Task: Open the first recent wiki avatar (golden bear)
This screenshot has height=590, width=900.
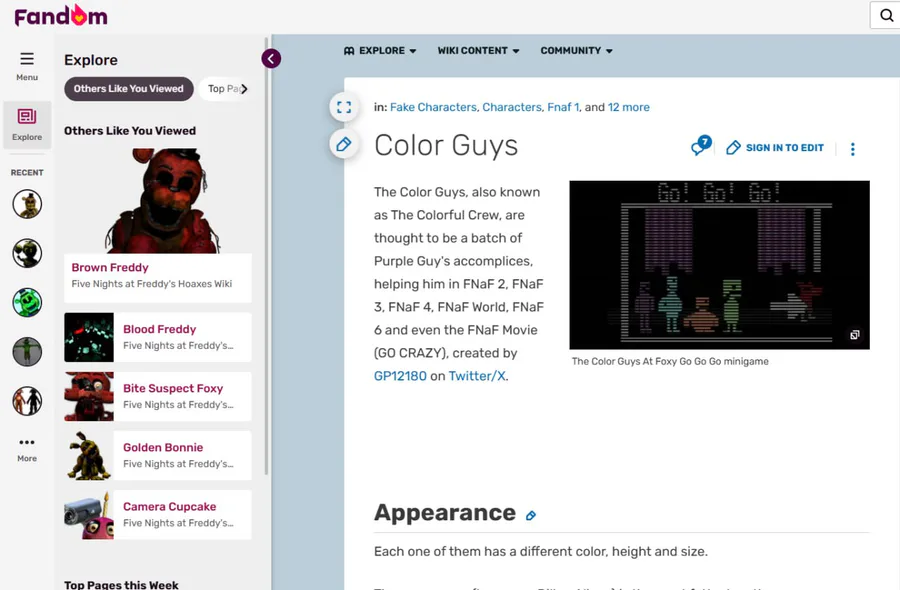Action: point(27,204)
